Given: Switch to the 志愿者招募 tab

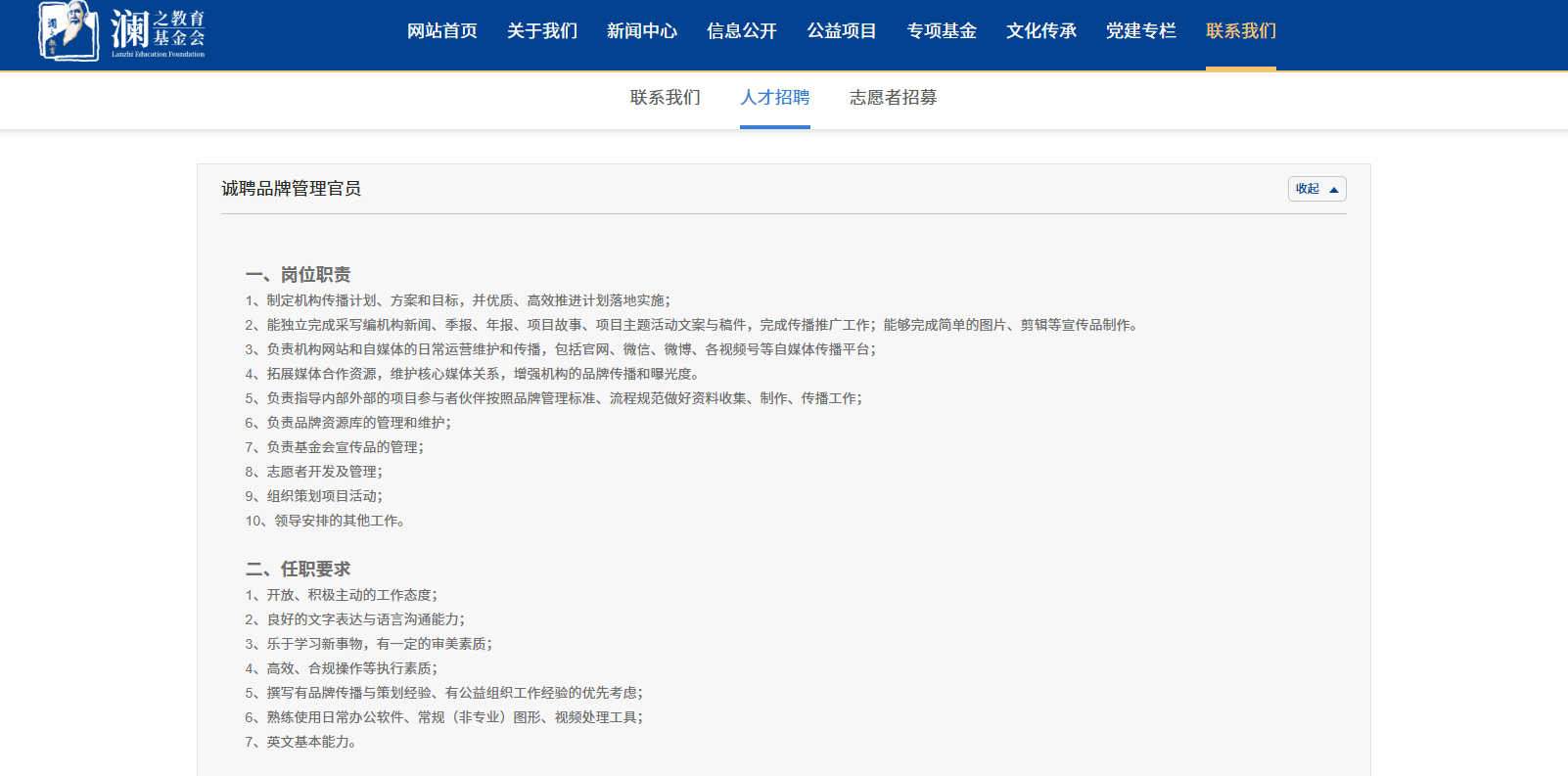Looking at the screenshot, I should click(893, 98).
